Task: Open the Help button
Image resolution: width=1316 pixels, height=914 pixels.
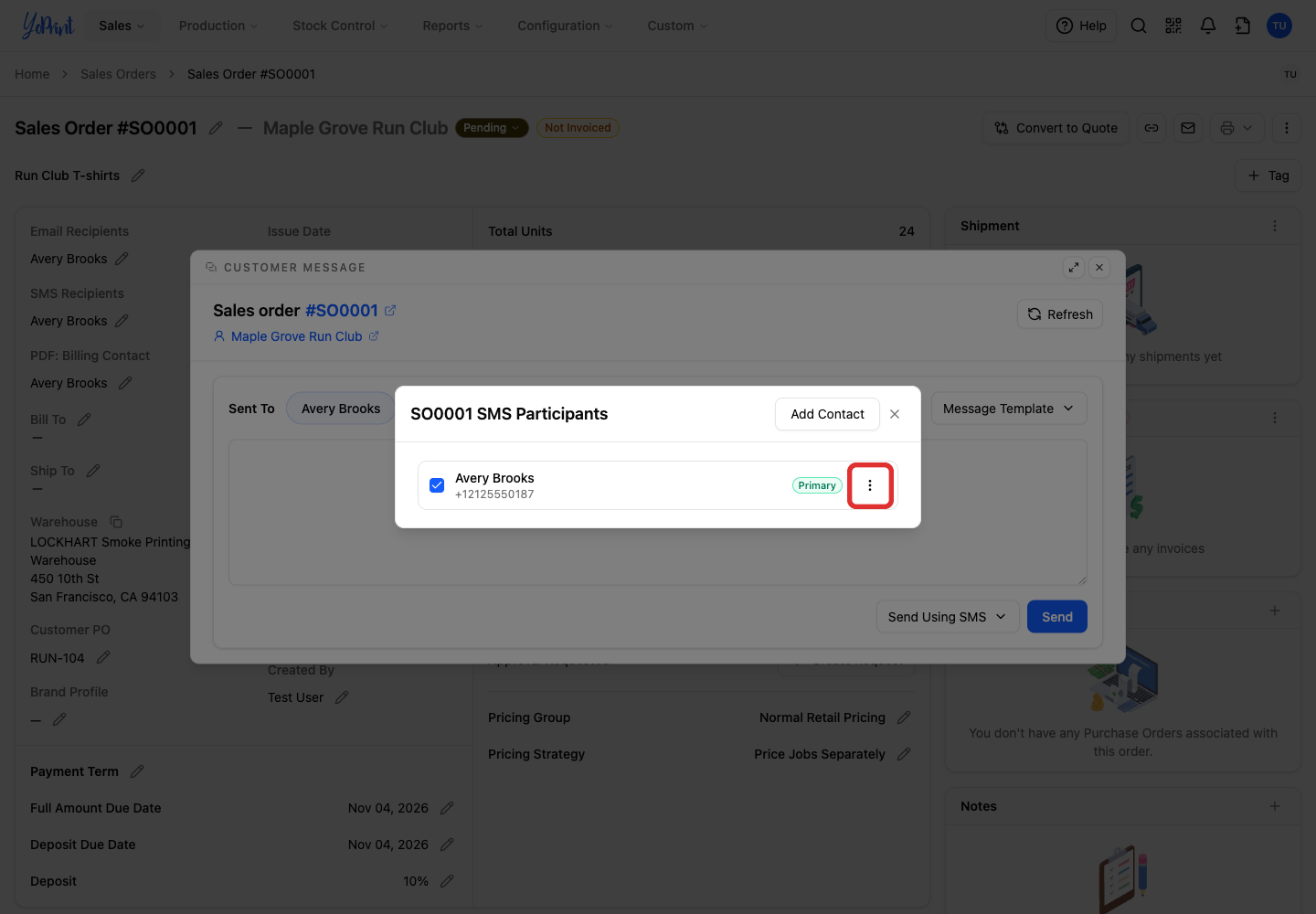Action: point(1081,26)
